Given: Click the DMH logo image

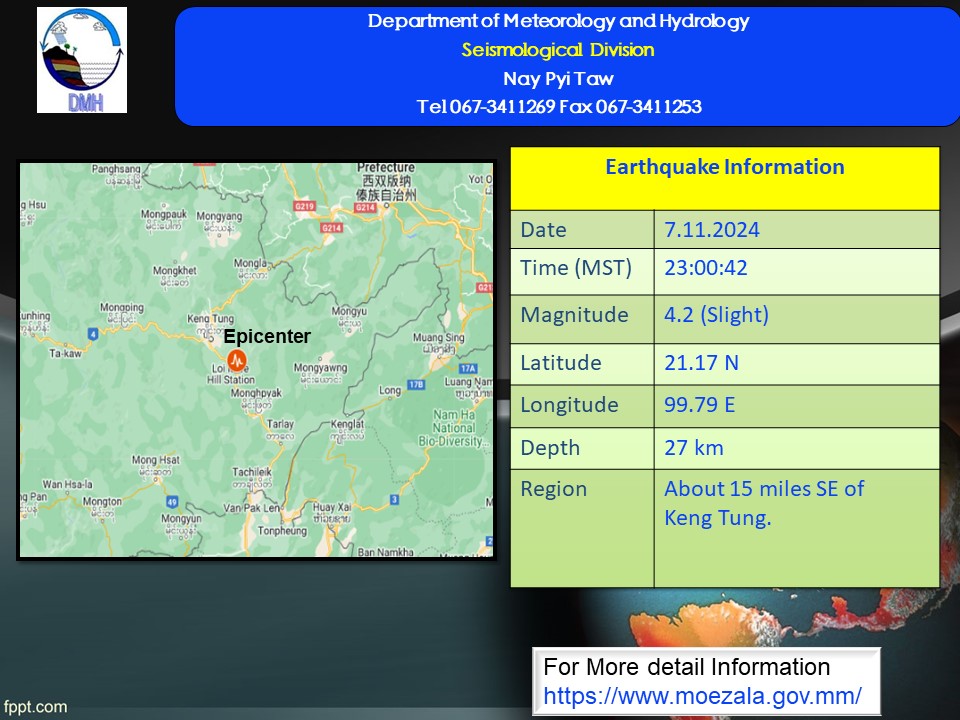Looking at the screenshot, I should [82, 60].
